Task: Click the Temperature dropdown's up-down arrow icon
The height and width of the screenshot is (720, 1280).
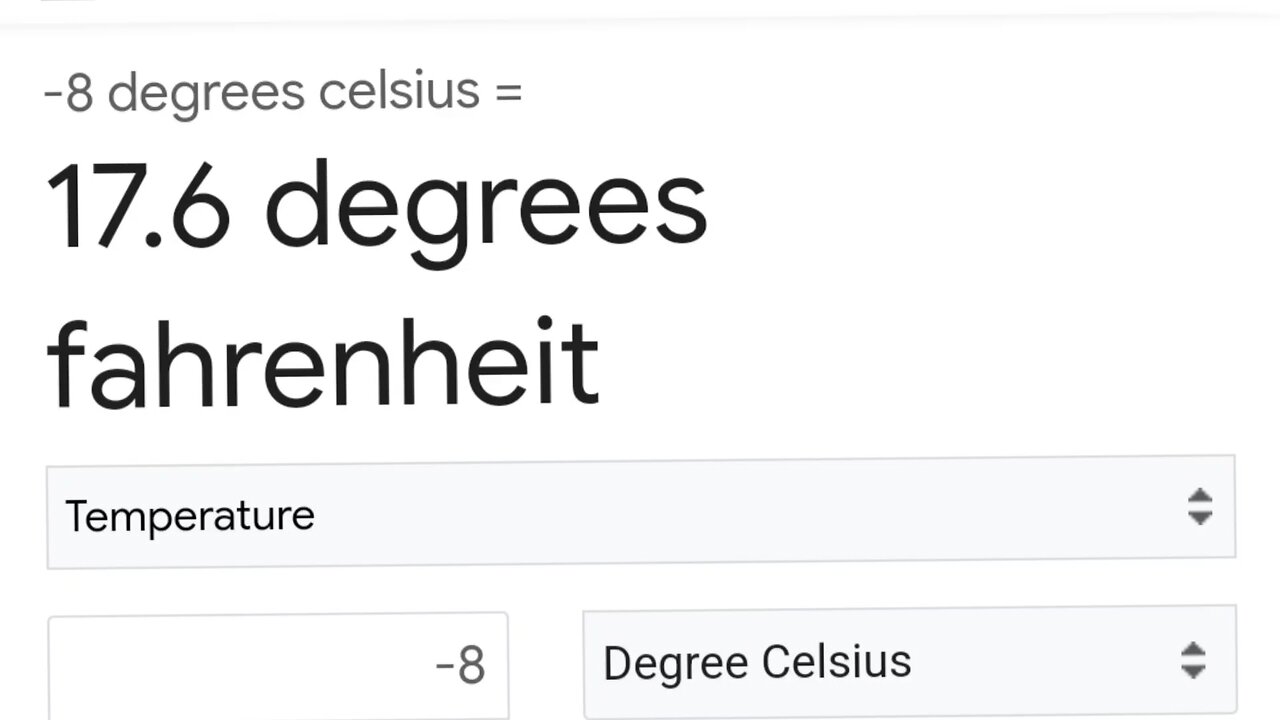Action: (1199, 507)
